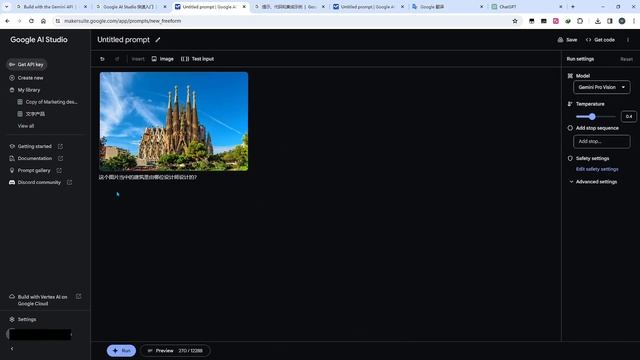The width and height of the screenshot is (640, 360).
Task: Go to browser home page
Action: pyautogui.click(x=43, y=21)
